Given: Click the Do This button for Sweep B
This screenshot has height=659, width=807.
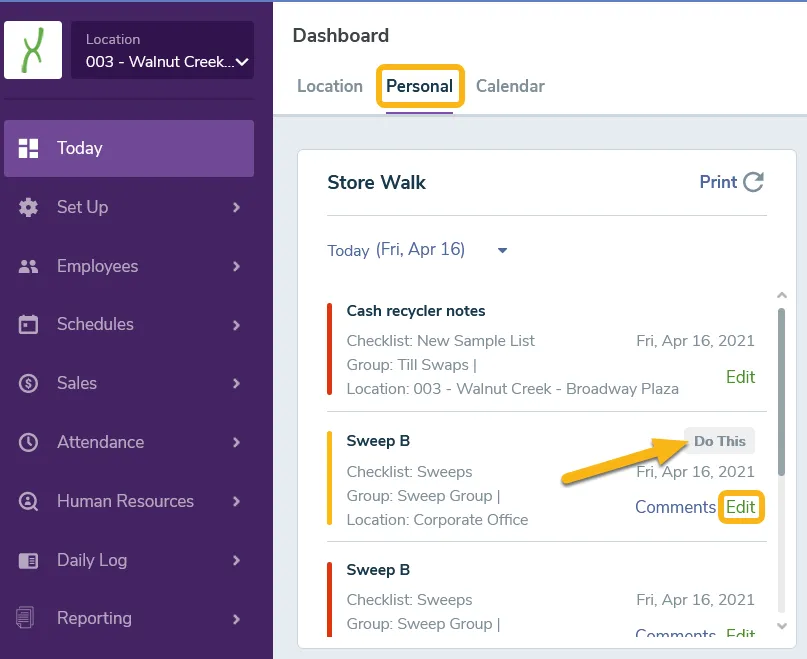Looking at the screenshot, I should pos(720,441).
